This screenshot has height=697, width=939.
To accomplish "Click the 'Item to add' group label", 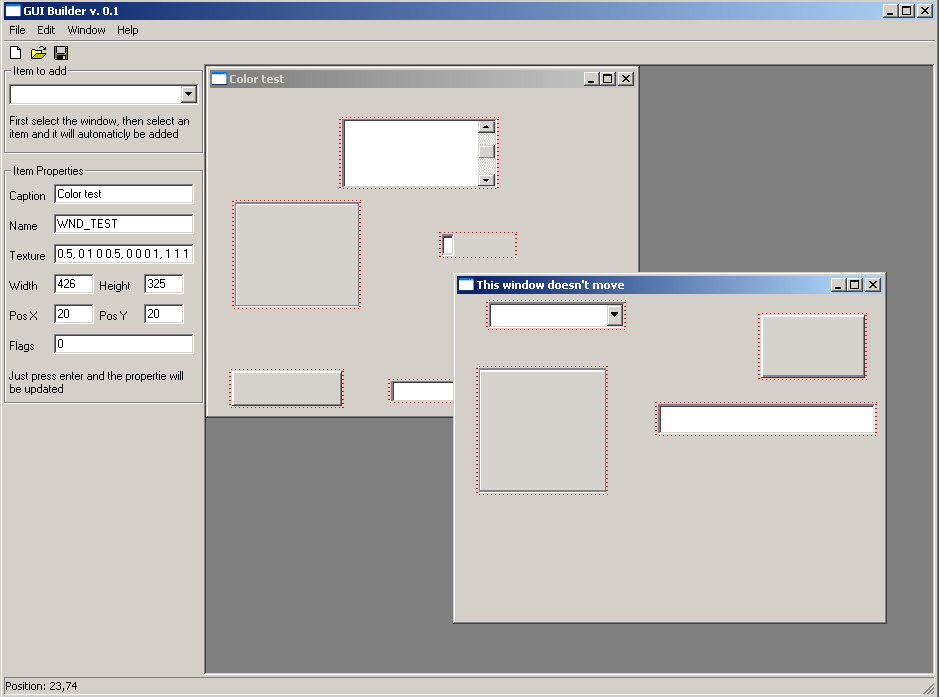I will [40, 71].
